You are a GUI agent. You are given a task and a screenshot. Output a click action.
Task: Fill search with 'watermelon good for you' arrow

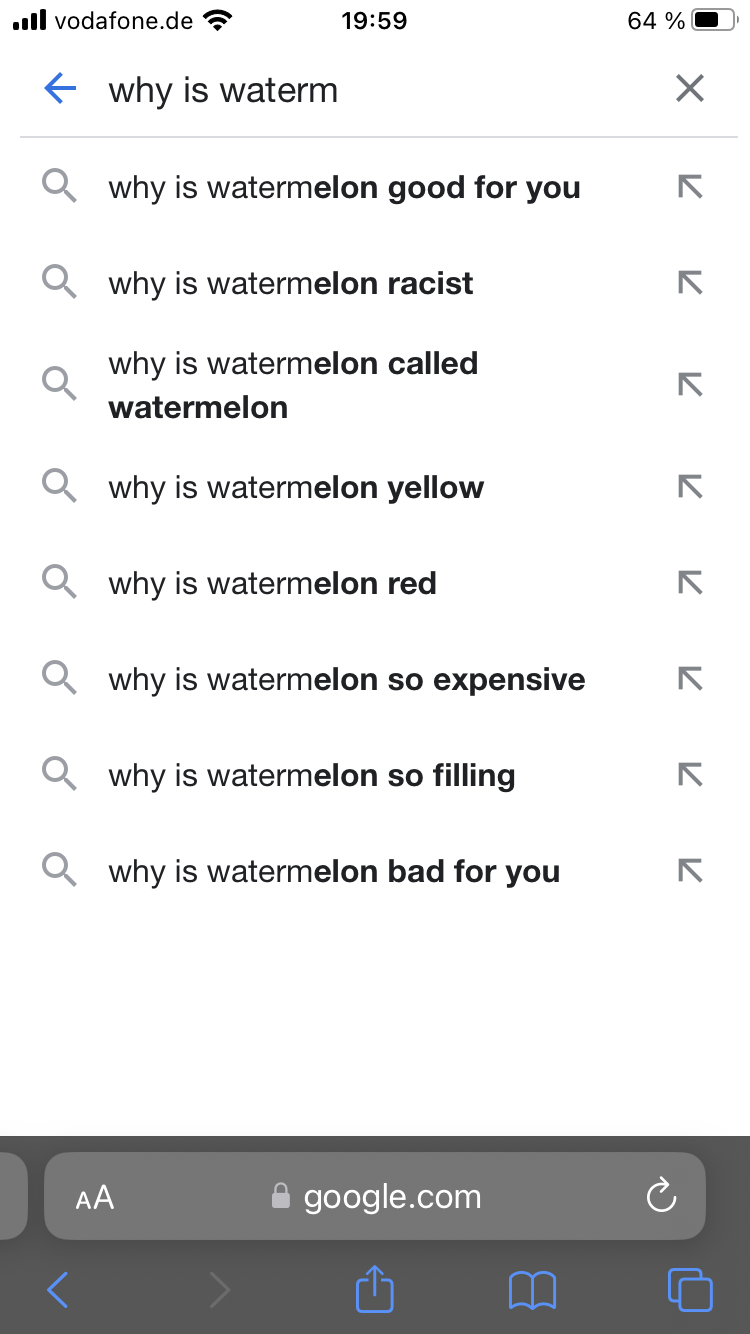(x=690, y=187)
